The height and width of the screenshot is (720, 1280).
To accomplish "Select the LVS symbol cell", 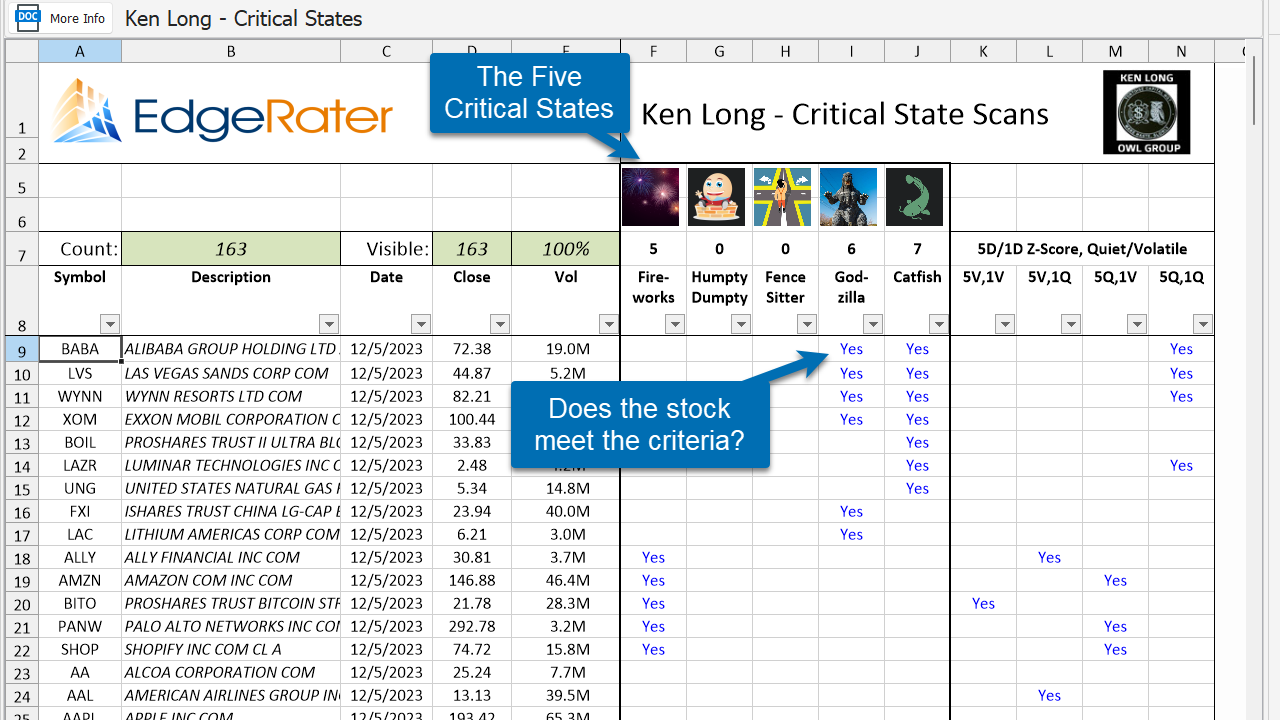I will pyautogui.click(x=80, y=373).
